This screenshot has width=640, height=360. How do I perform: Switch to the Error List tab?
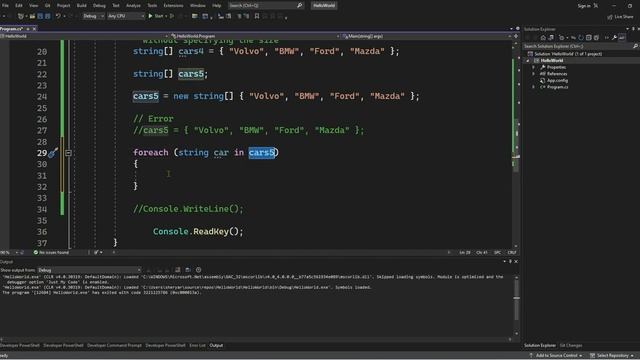(x=197, y=345)
